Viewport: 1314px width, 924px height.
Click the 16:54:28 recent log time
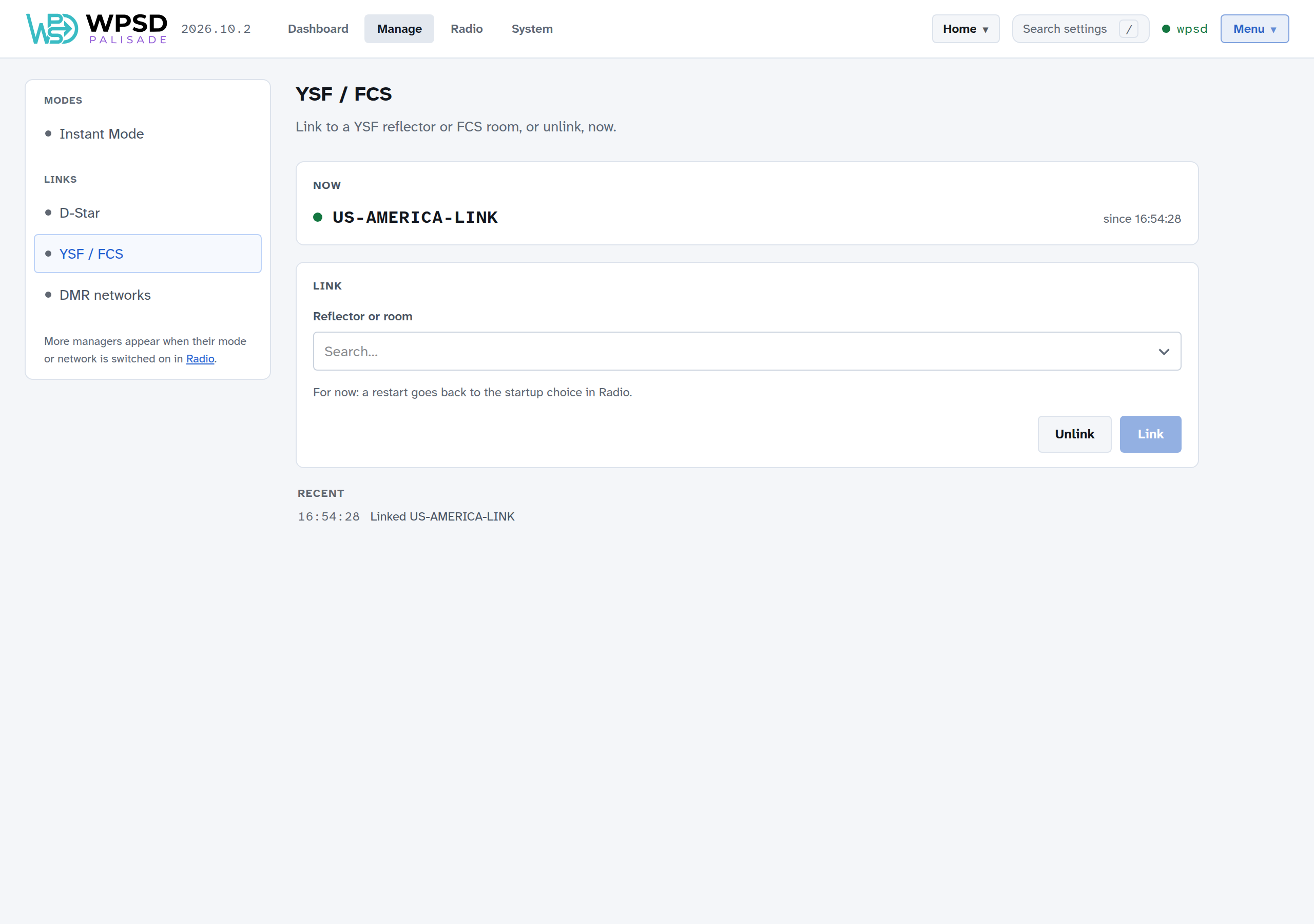(x=328, y=516)
